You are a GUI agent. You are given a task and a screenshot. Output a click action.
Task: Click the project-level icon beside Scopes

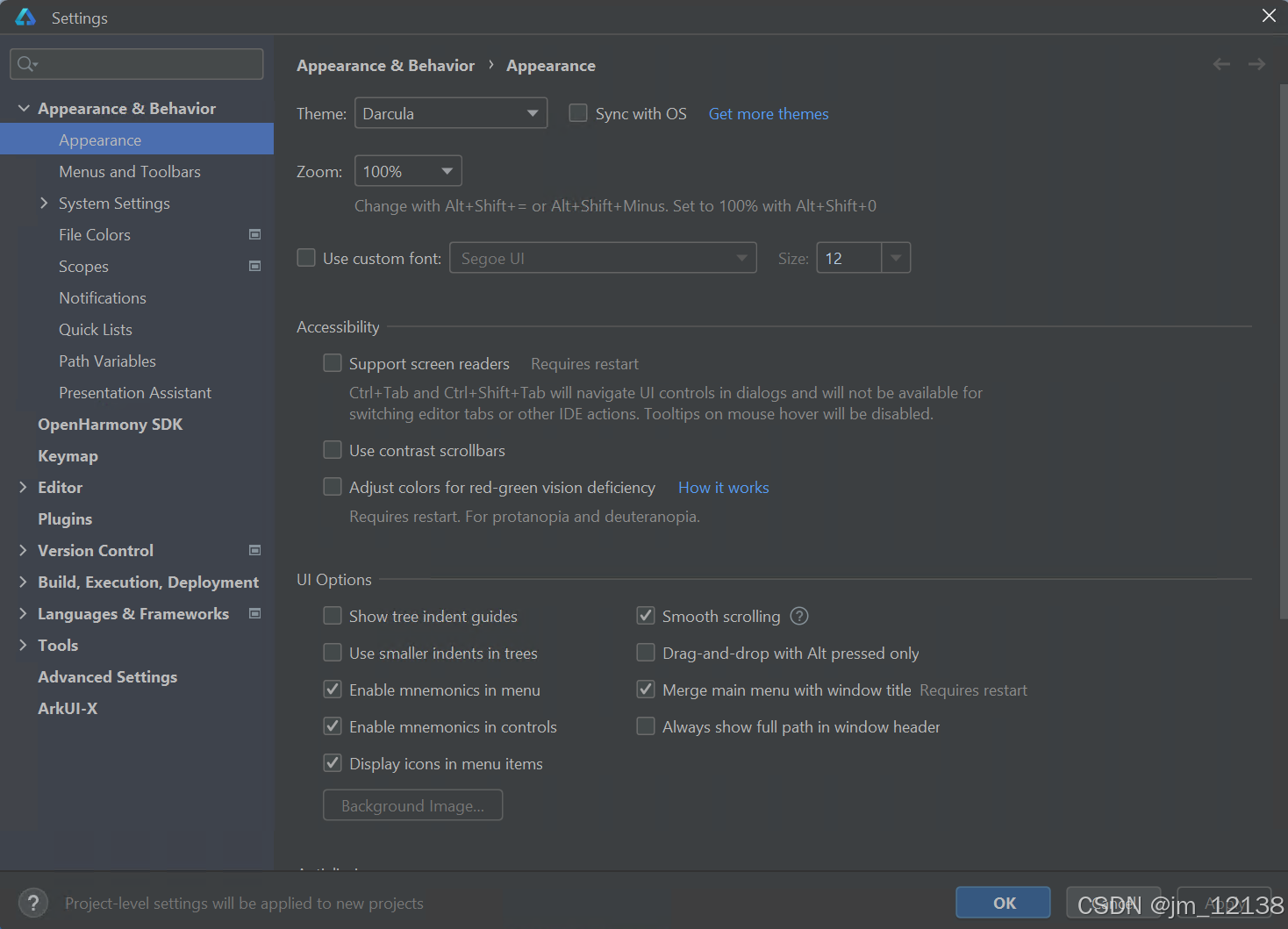pos(255,266)
